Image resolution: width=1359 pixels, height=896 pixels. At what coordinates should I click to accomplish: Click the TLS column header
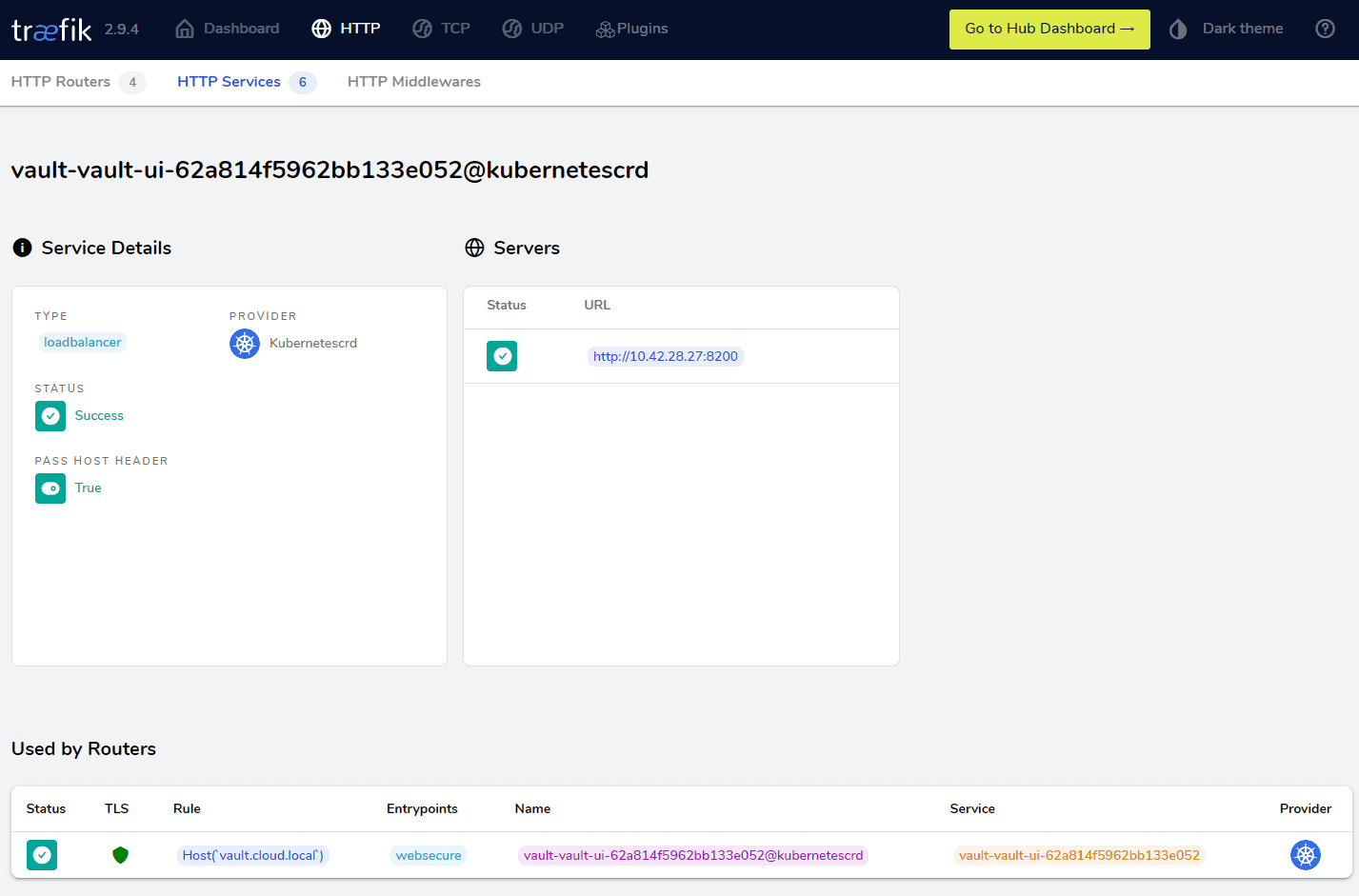tap(116, 808)
